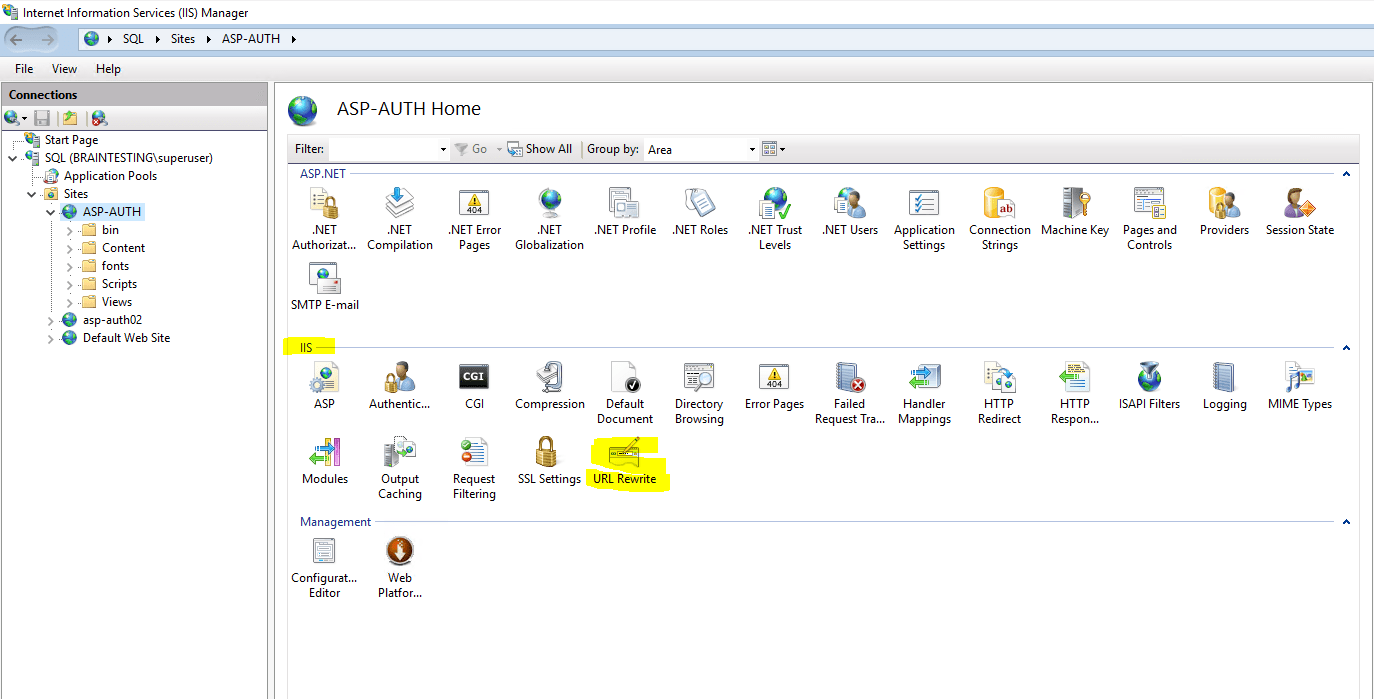Collapse the ASP.NET group section
Screen dimensions: 1374x699
[x=1346, y=174]
